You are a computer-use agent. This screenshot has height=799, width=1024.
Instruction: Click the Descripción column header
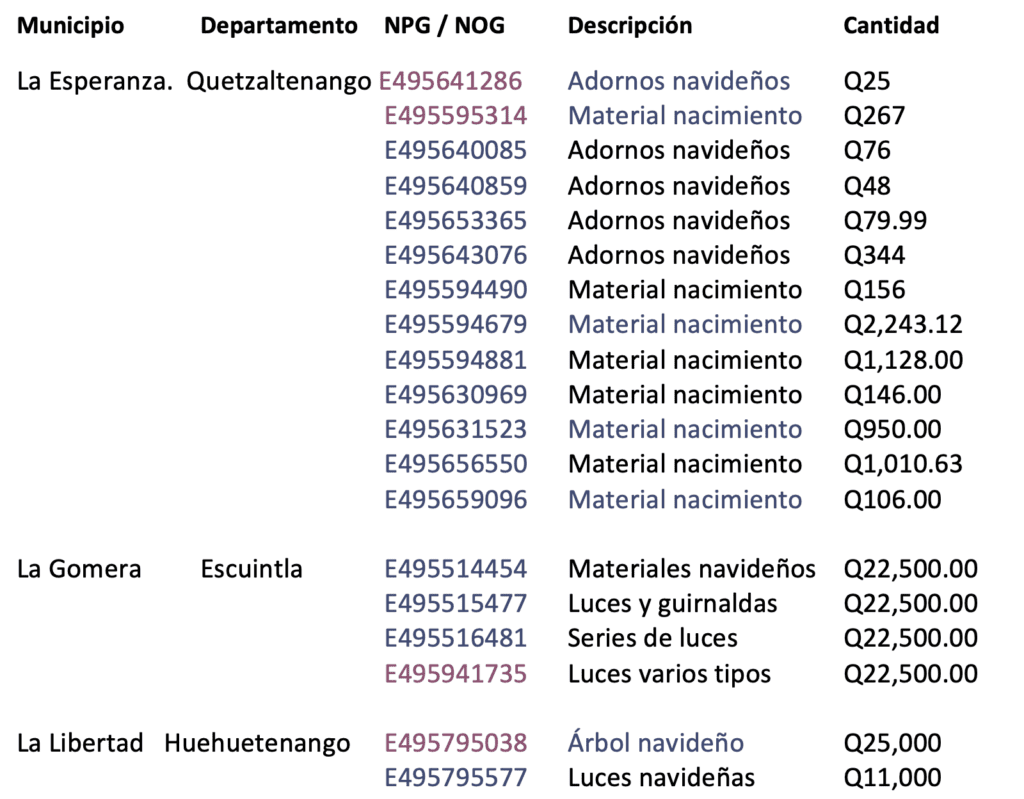(x=630, y=26)
